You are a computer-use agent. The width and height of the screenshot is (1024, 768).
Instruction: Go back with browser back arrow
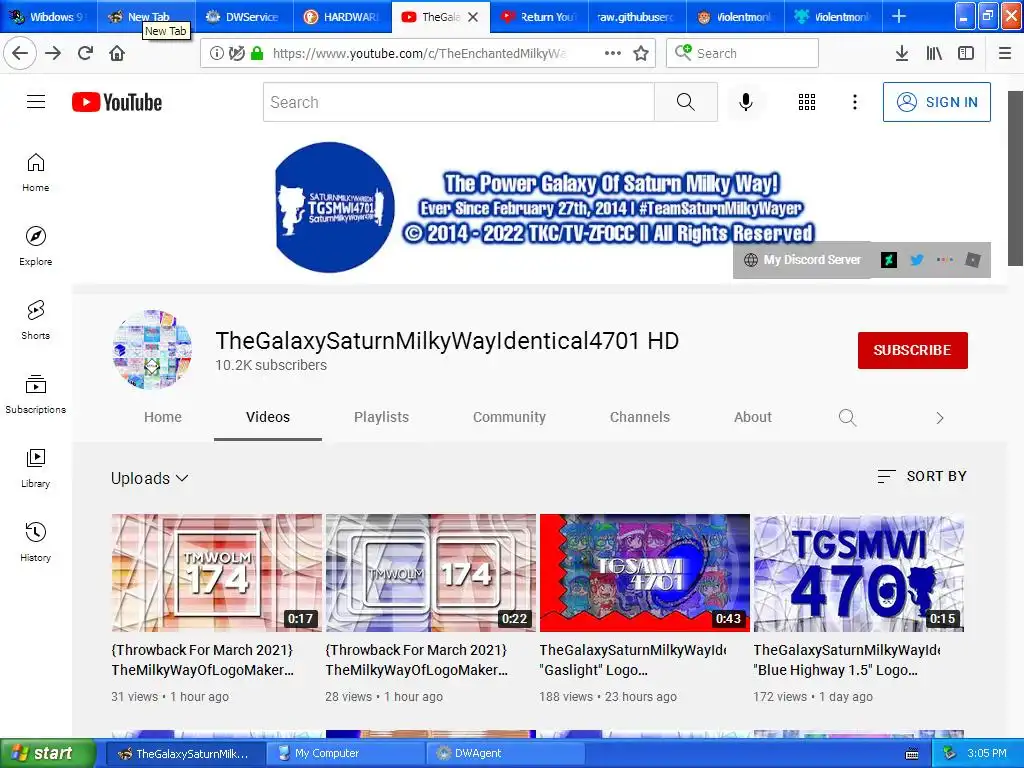[20, 53]
